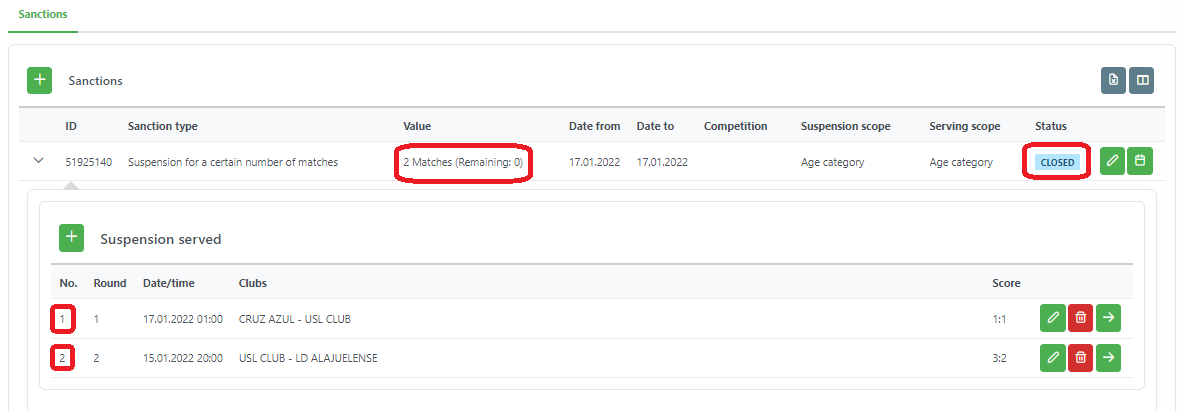
Task: Go to CRUZ AZUL - USL CLUB match via arrow
Action: (1108, 318)
